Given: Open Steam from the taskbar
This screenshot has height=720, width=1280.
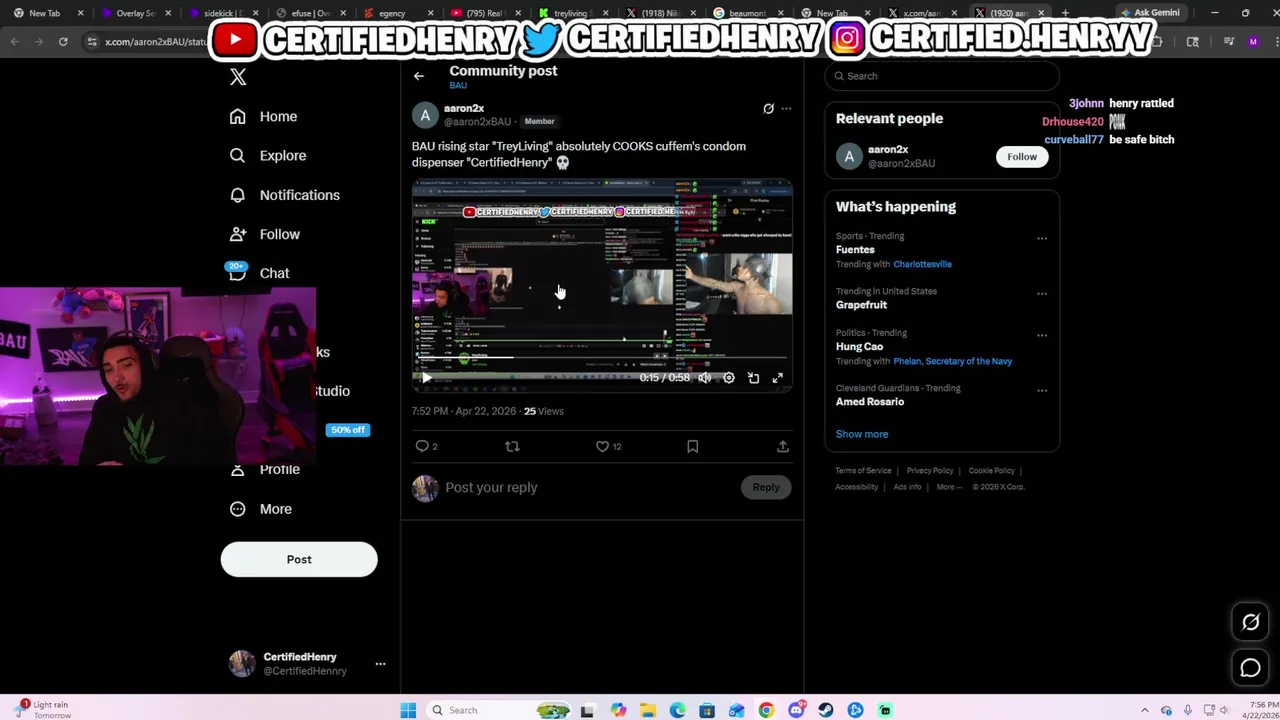Looking at the screenshot, I should pos(826,710).
